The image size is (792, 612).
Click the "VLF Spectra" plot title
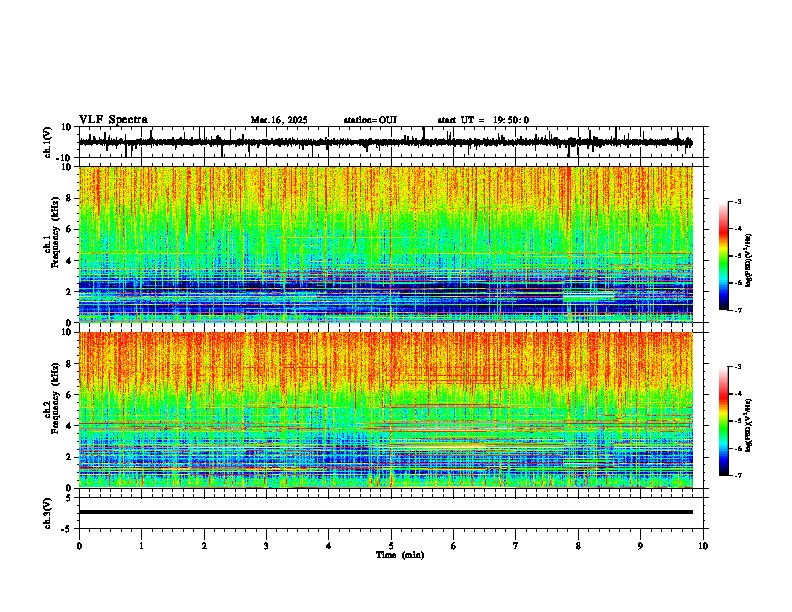(x=113, y=120)
